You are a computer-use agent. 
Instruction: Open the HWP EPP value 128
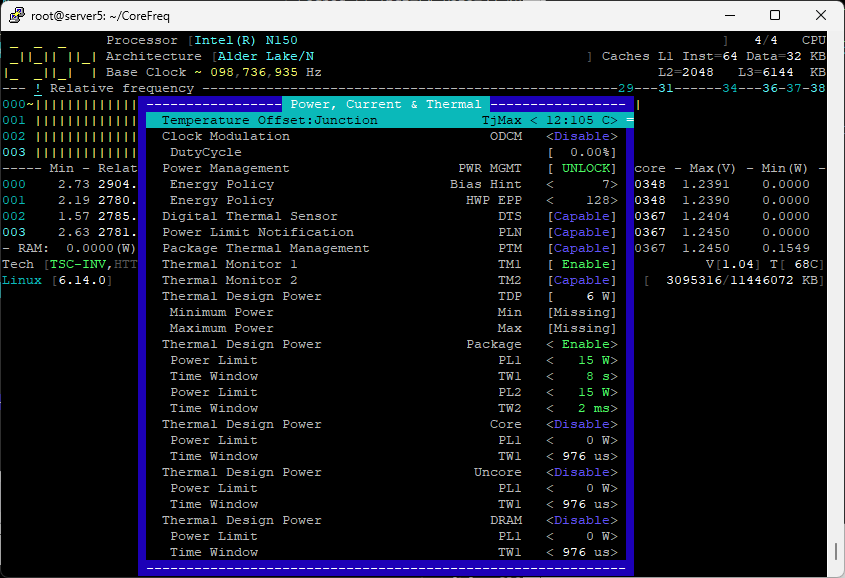581,200
